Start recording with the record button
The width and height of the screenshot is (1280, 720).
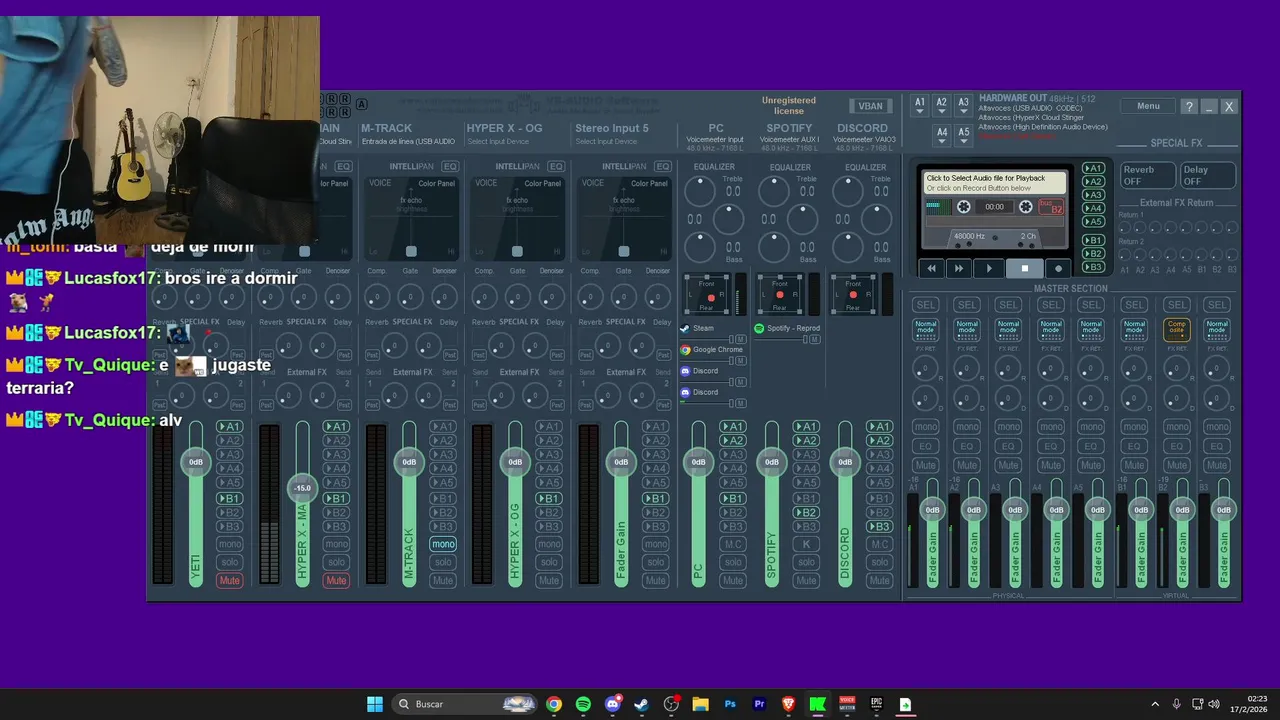[1059, 268]
